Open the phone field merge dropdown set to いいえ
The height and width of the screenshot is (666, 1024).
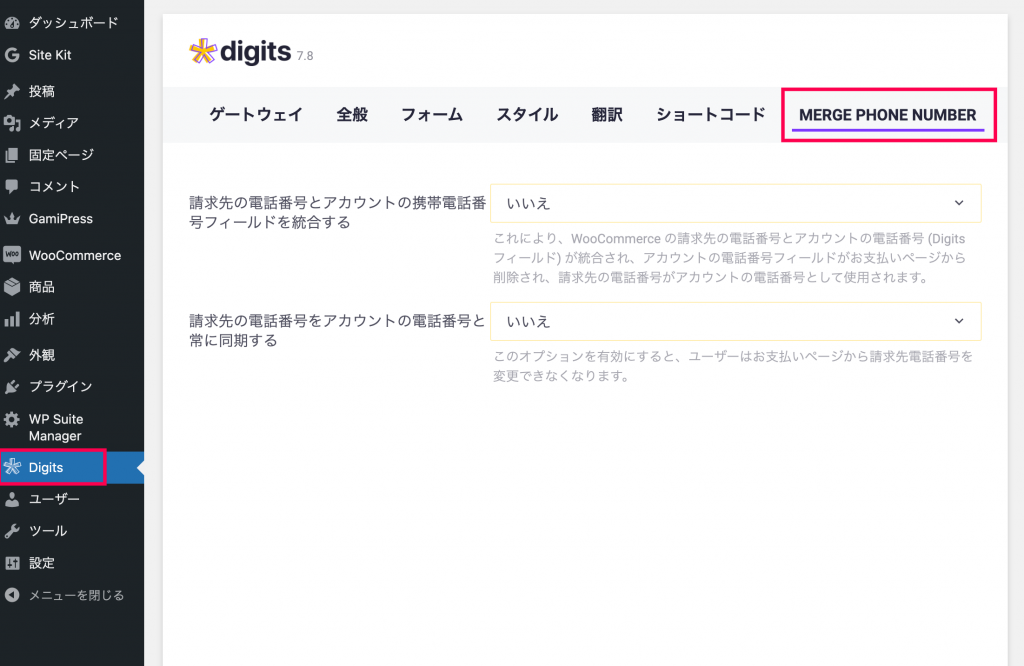735,203
